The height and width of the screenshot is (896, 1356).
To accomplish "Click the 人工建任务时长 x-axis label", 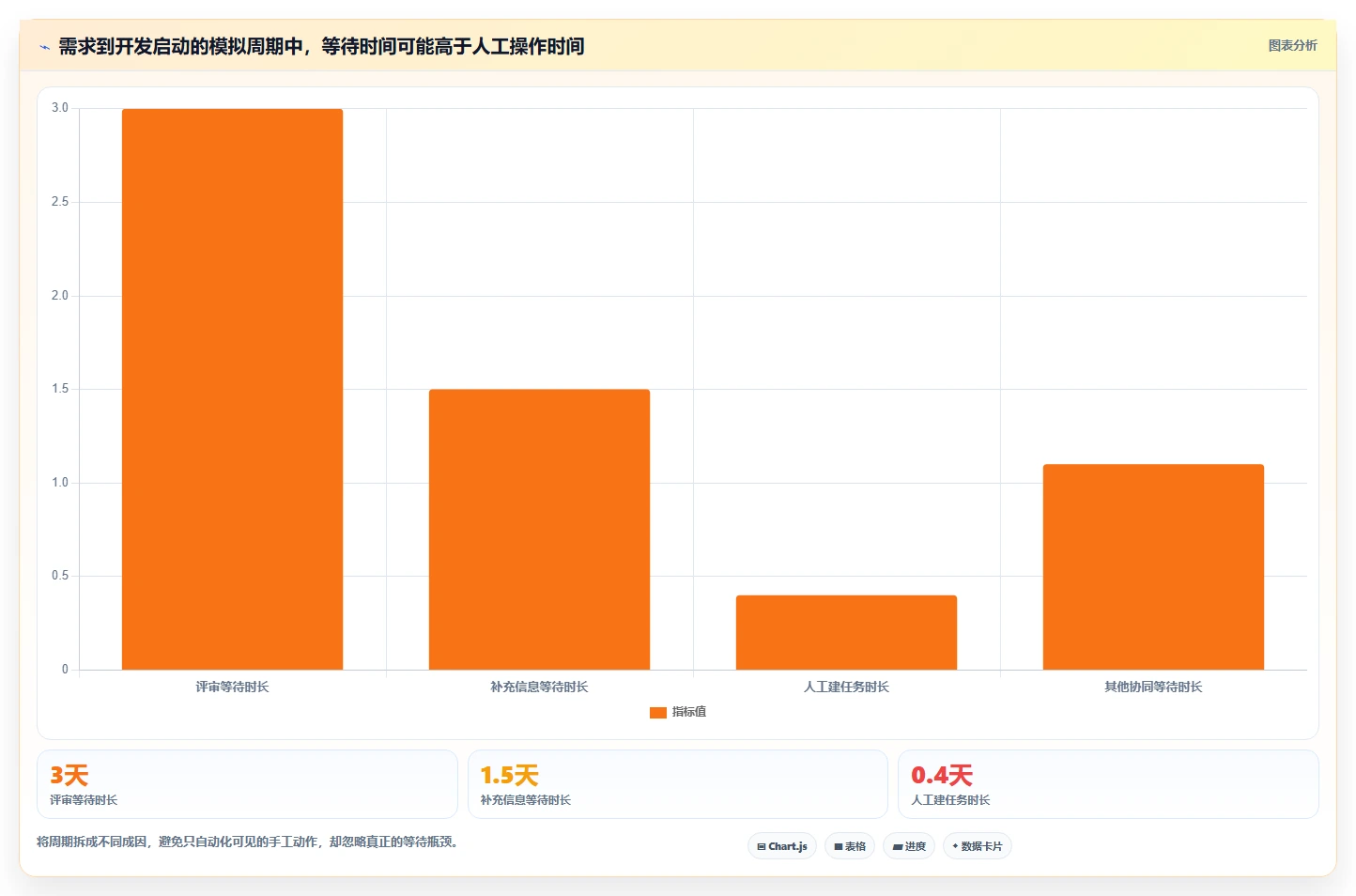I will [846, 687].
